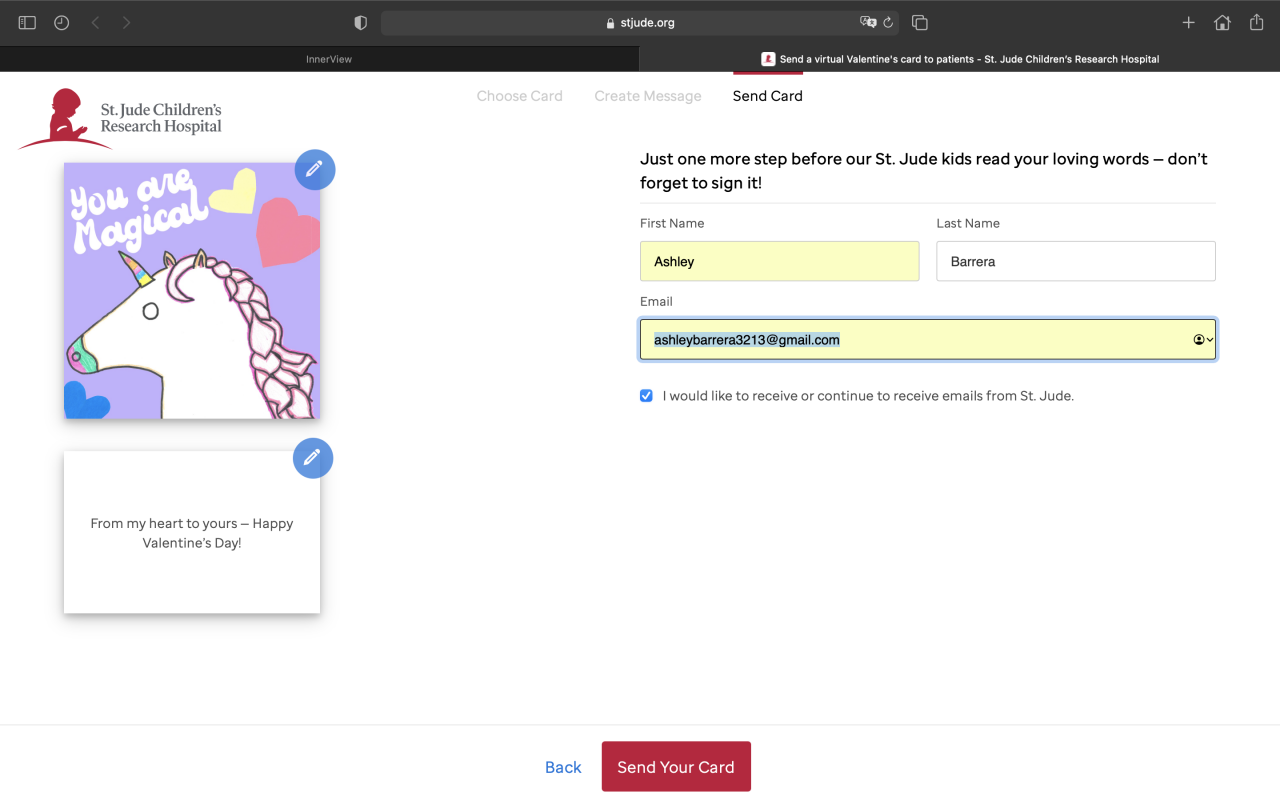
Task: Click the You are Magical unicorn card thumbnail
Action: tap(192, 291)
